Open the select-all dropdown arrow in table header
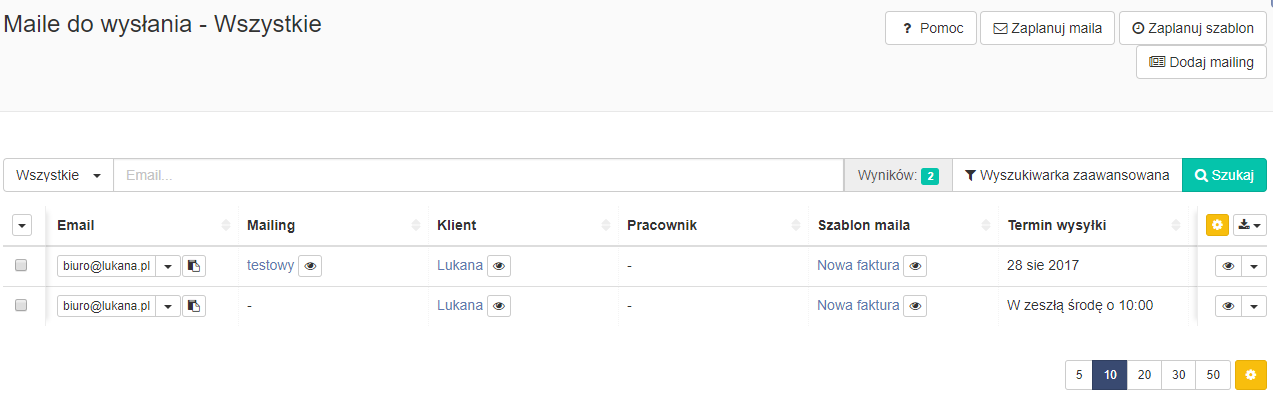1273x397 pixels. pyautogui.click(x=22, y=226)
